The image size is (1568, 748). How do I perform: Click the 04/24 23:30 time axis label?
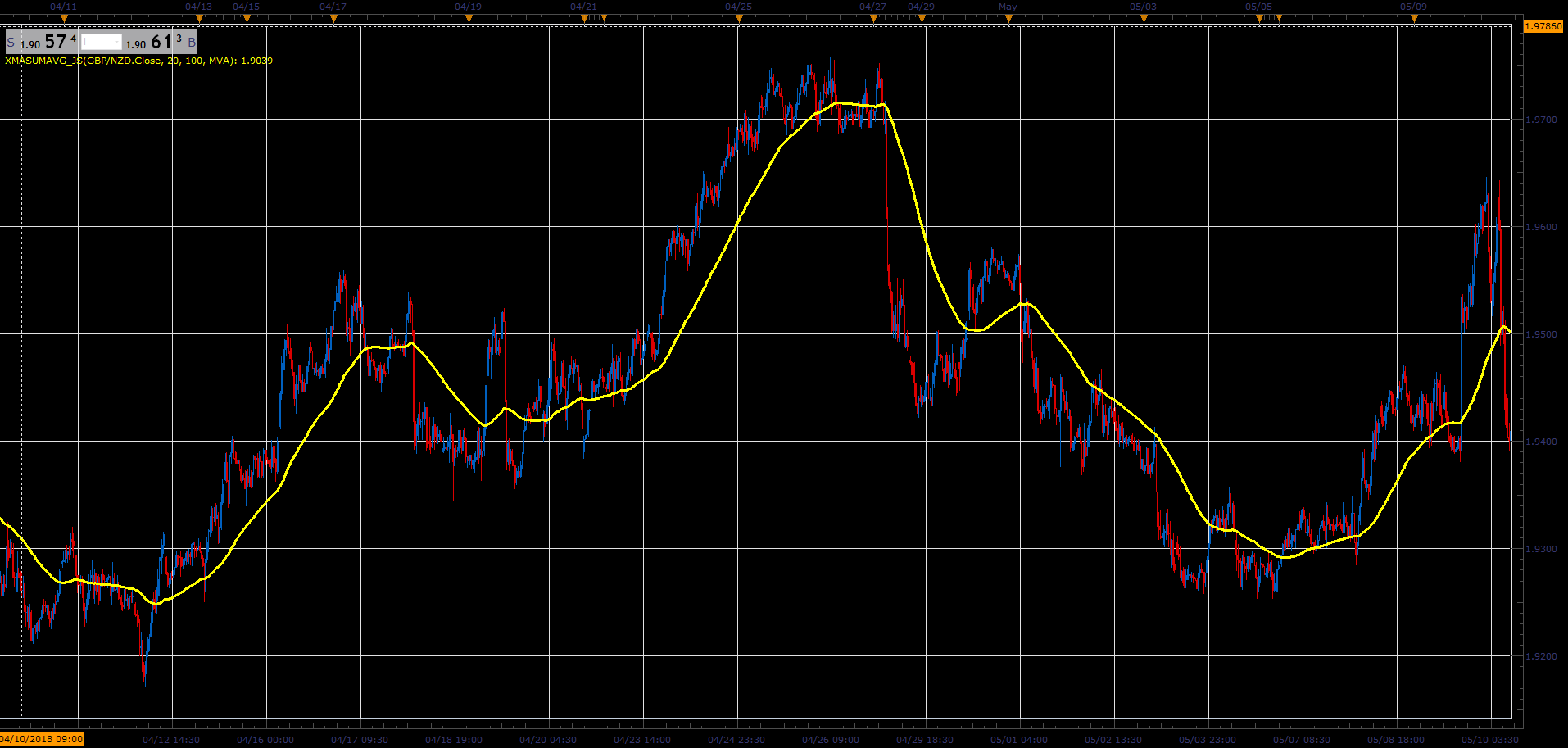pyautogui.click(x=736, y=740)
